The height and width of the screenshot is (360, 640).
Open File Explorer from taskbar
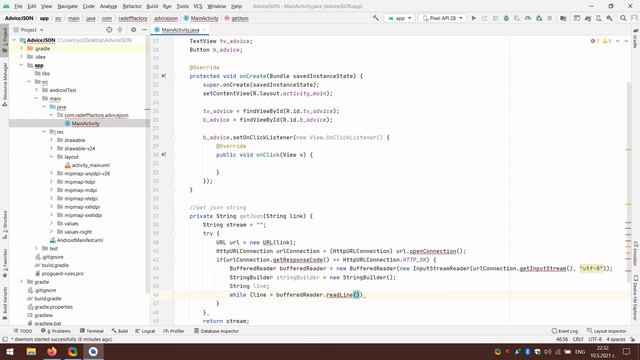pyautogui.click(x=31, y=351)
